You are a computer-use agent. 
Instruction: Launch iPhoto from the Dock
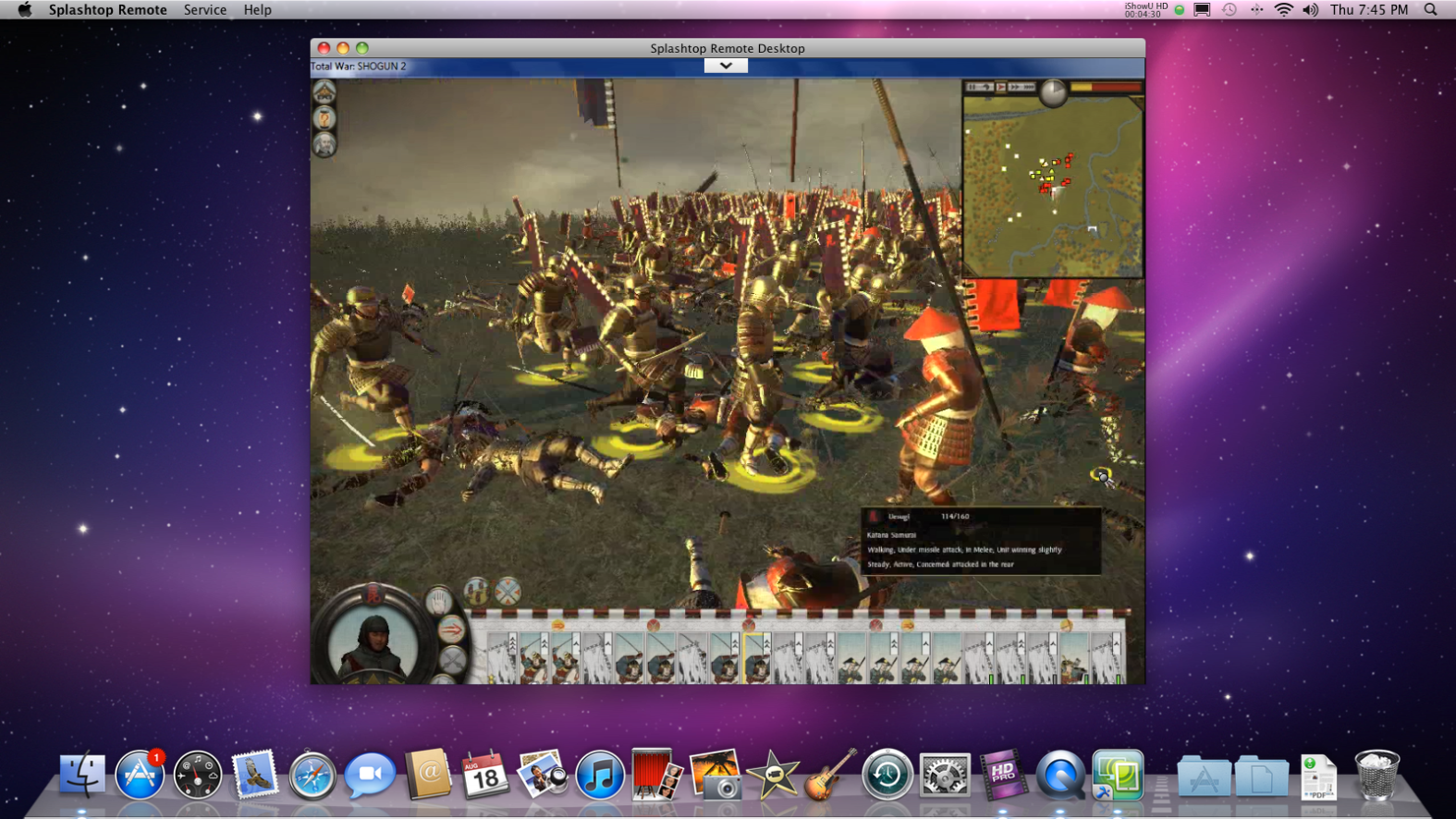coord(542,774)
